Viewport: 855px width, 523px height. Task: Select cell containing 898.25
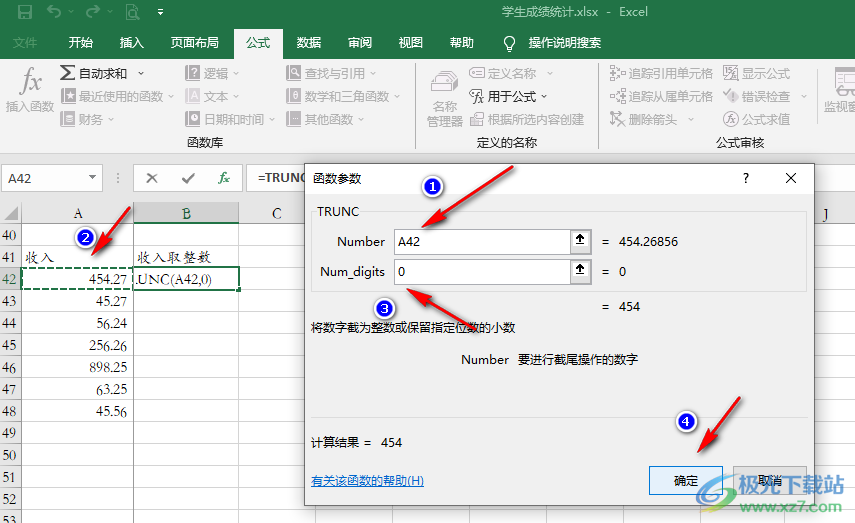(x=77, y=367)
